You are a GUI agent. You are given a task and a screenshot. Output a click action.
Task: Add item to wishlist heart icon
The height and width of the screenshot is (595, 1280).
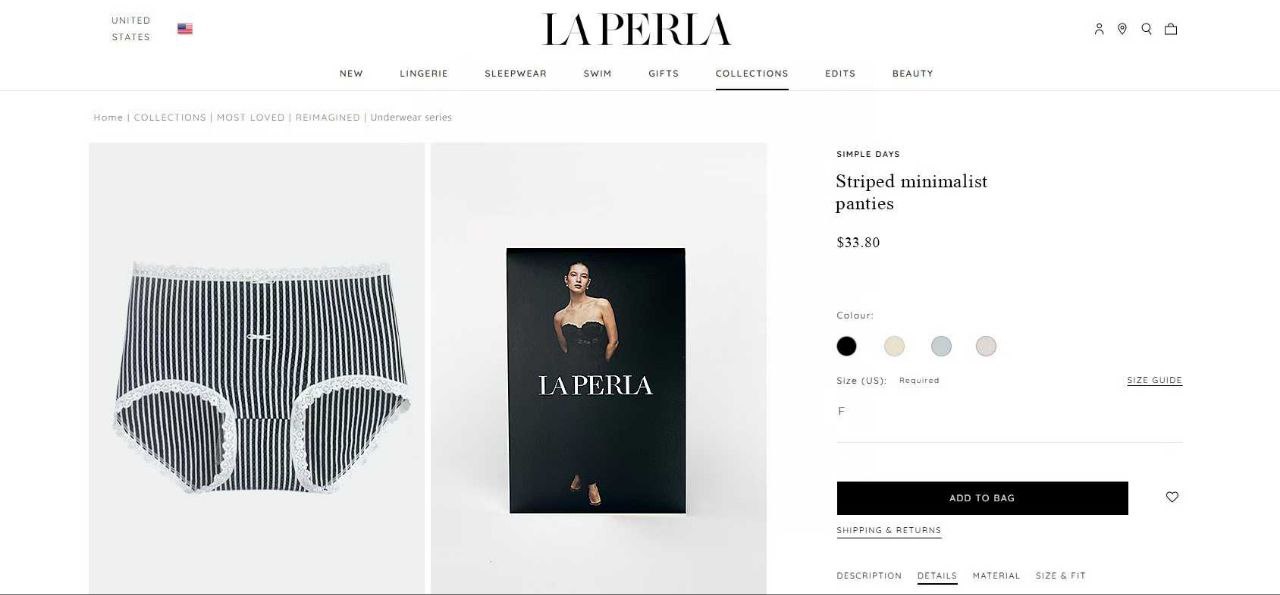coord(1172,497)
